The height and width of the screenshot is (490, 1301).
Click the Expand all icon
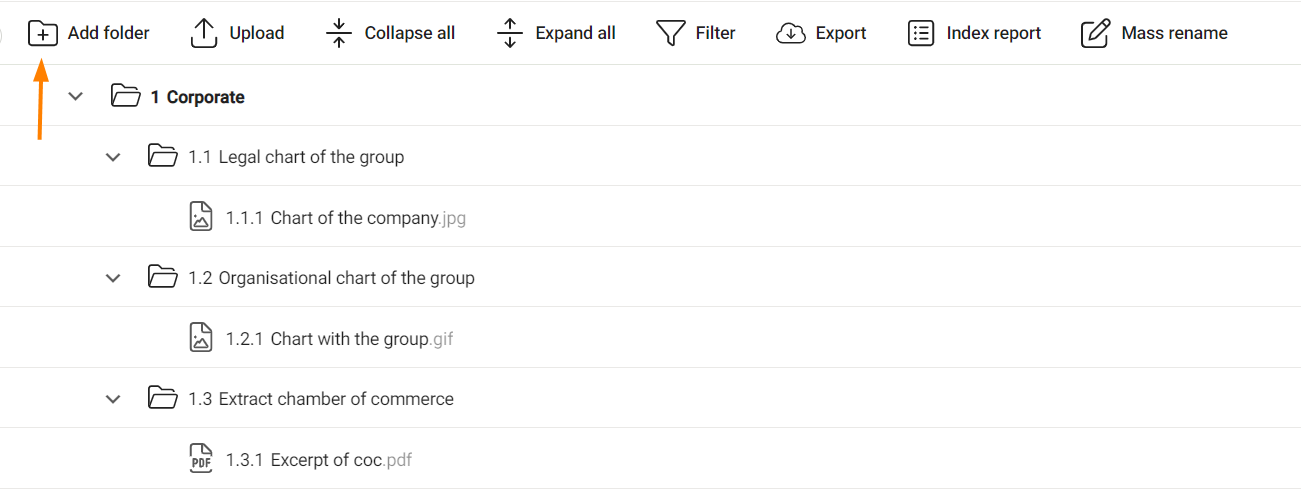(x=510, y=33)
